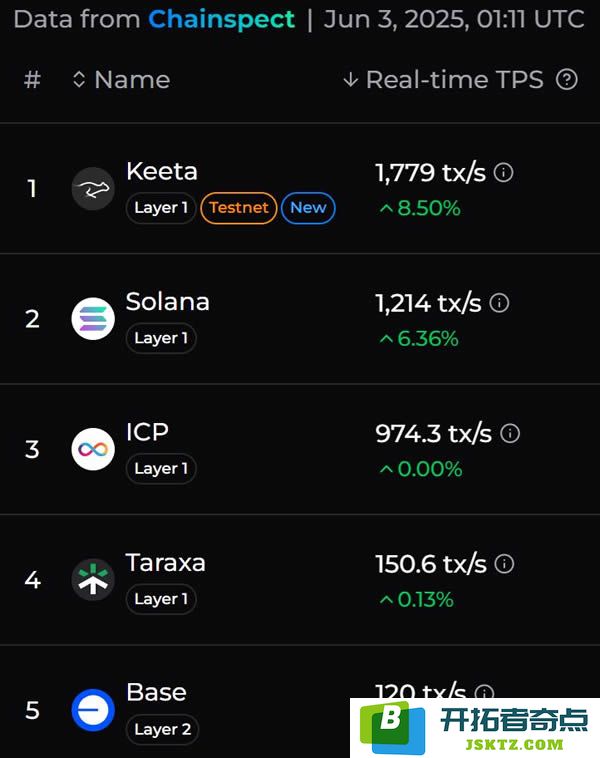The width and height of the screenshot is (600, 758).
Task: Show info icon beside 150.6 tx/s
Action: 504,564
